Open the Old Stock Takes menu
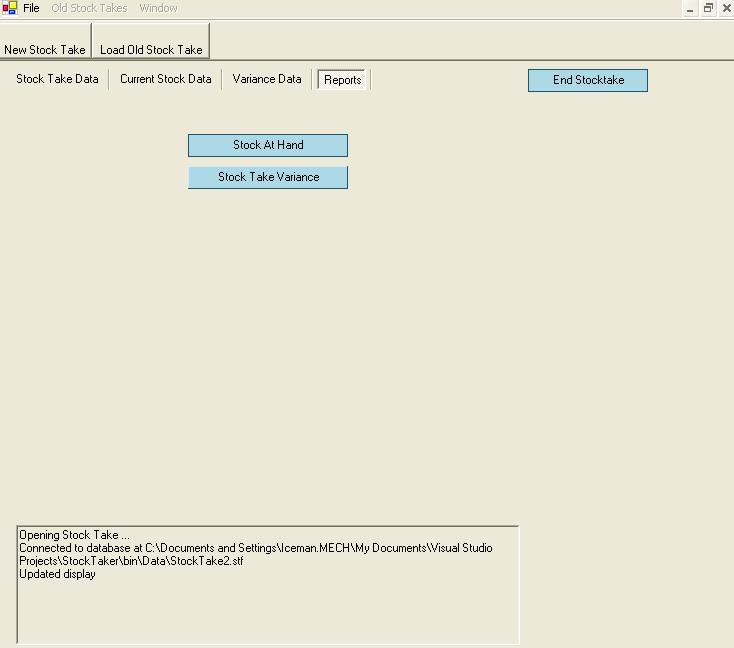734x648 pixels. click(x=89, y=8)
